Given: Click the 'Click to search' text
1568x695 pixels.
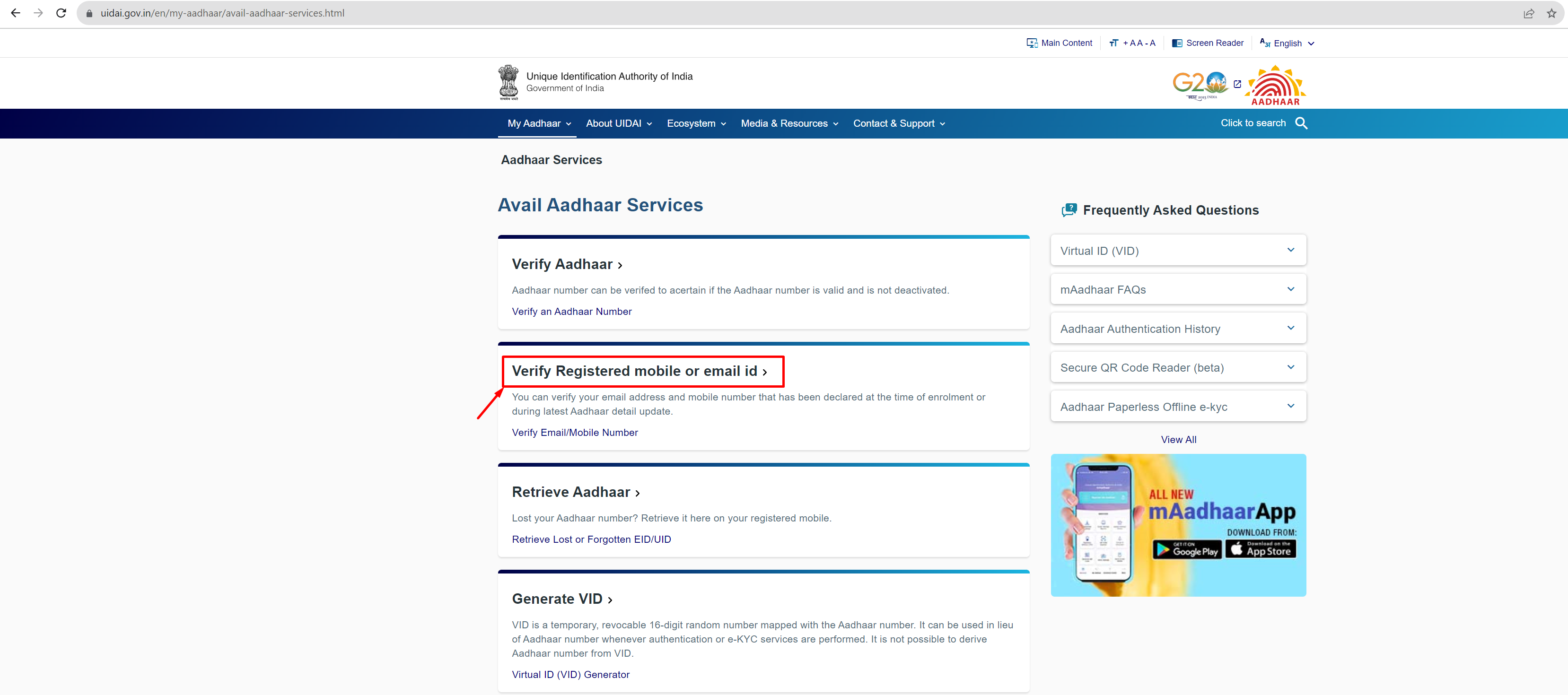Looking at the screenshot, I should coord(1253,123).
